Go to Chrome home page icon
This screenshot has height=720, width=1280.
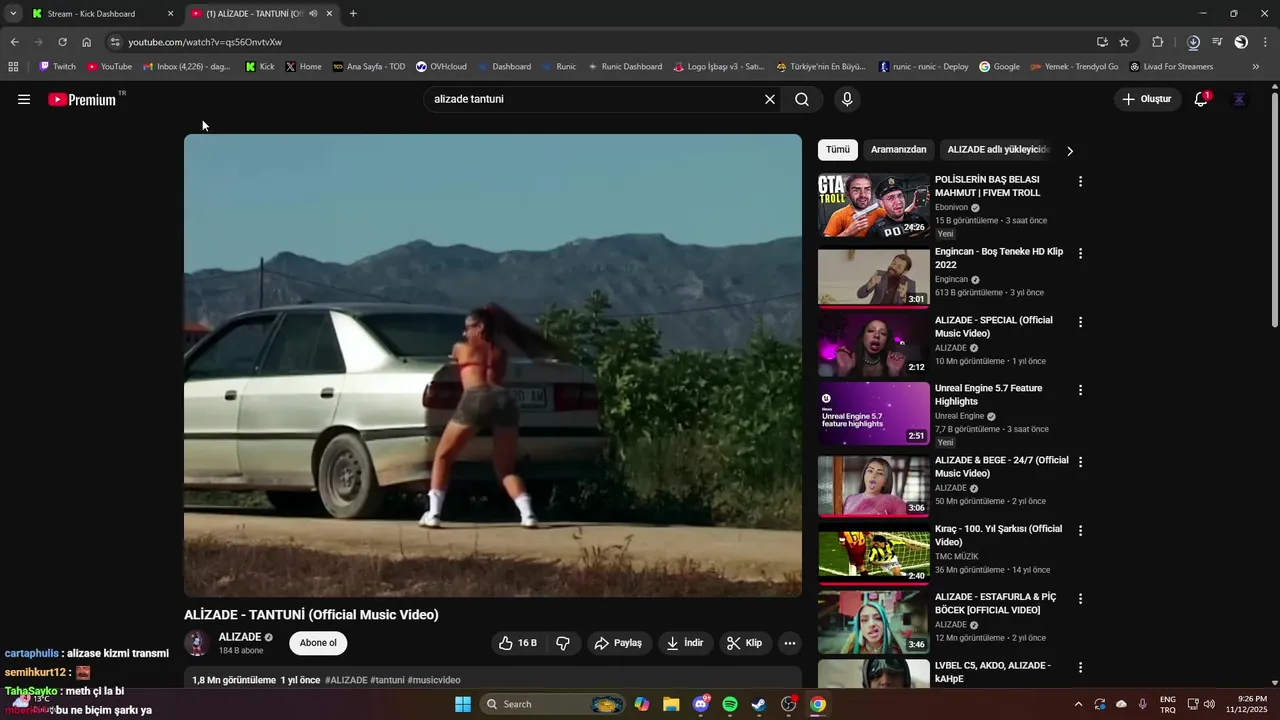pyautogui.click(x=87, y=42)
